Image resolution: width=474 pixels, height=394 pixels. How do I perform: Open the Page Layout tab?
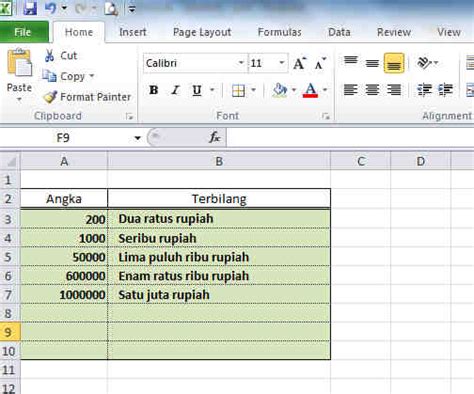coord(202,32)
